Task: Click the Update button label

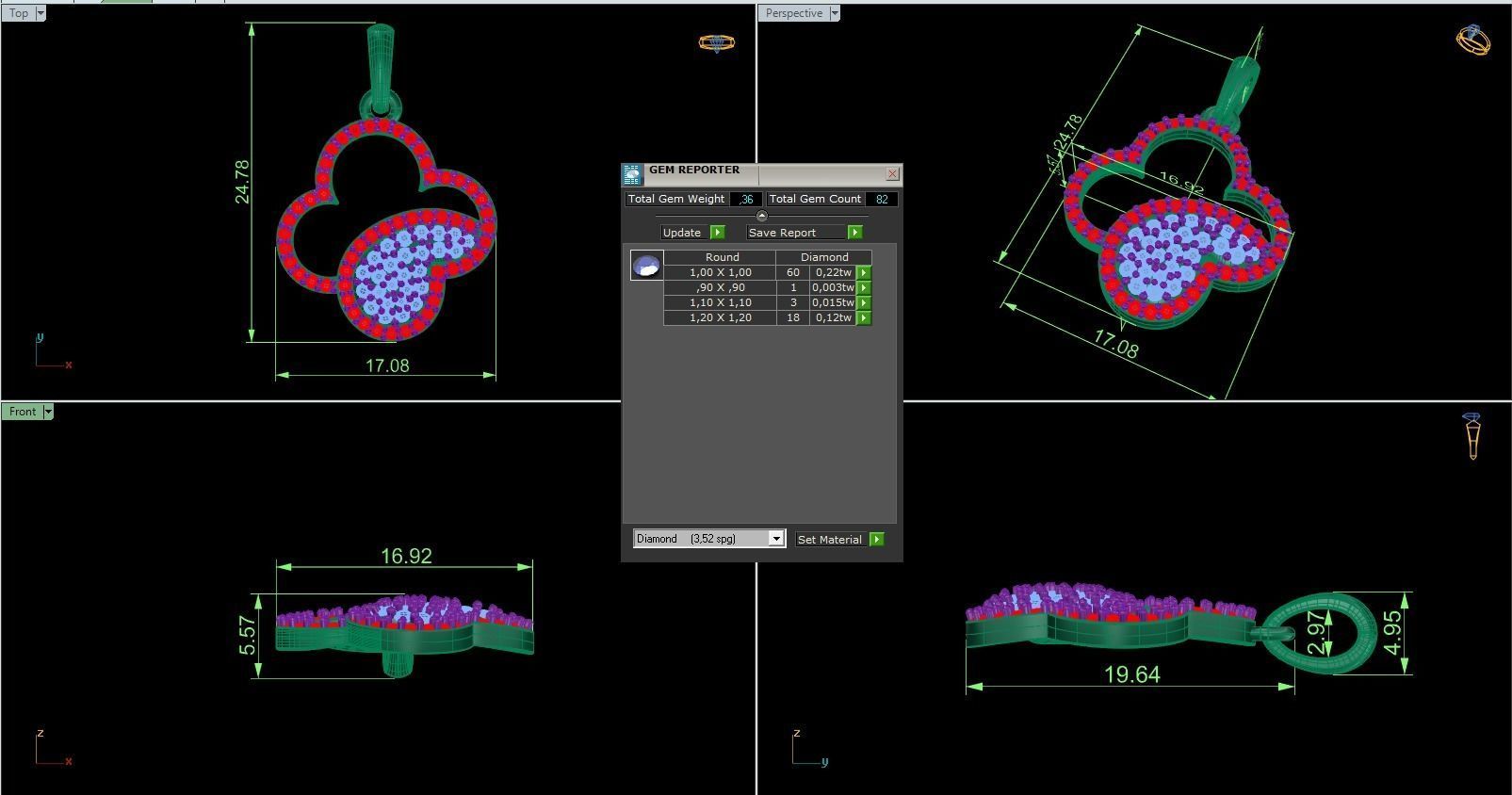Action: click(682, 233)
